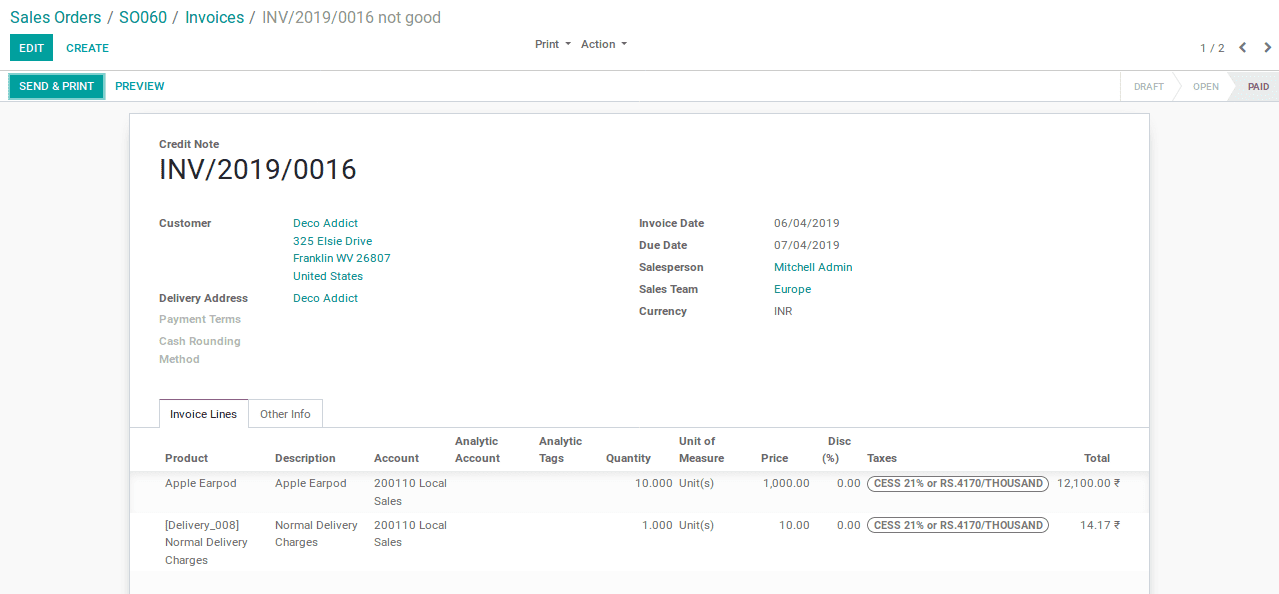1279x594 pixels.
Task: Switch to the Other Info tab
Action: coord(285,414)
